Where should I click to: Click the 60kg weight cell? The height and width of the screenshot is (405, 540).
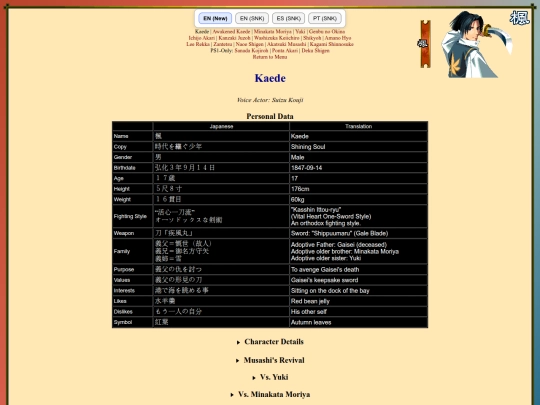[x=359, y=199]
